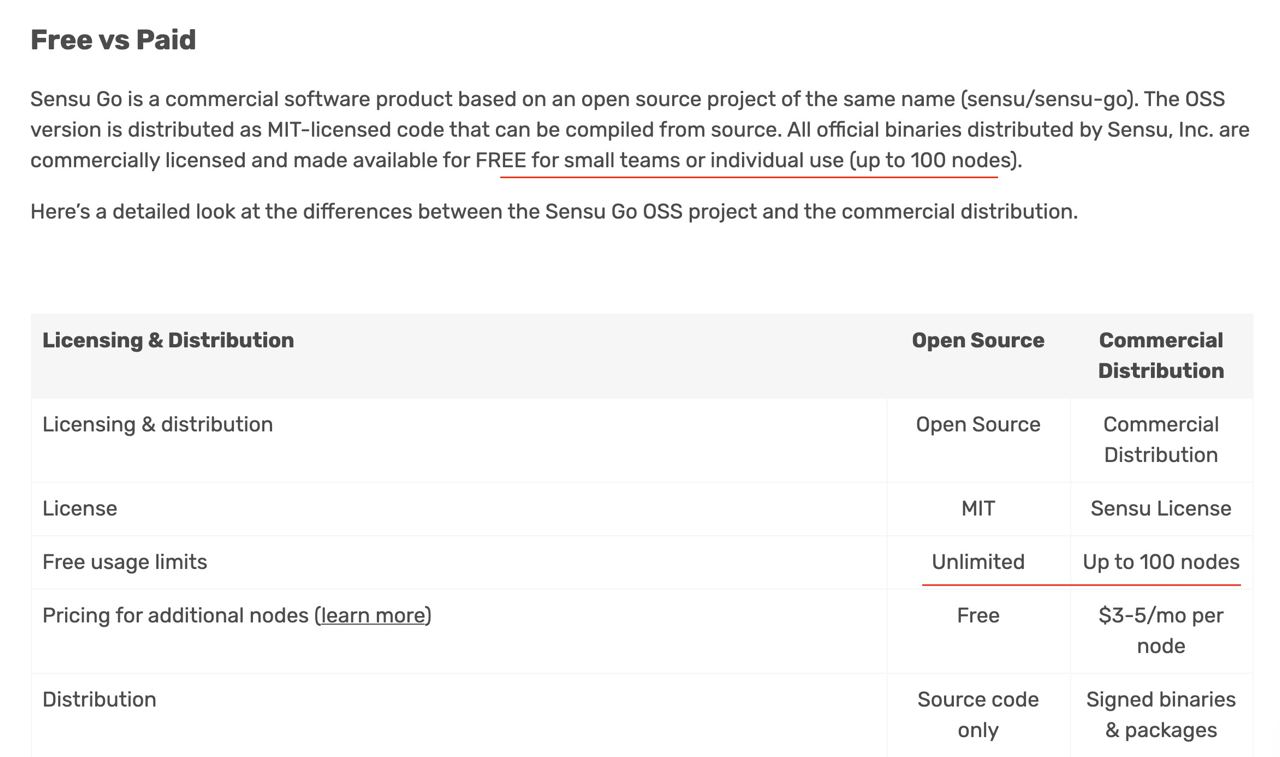Click the 'License' row label
Viewport: 1280px width, 757px height.
(x=80, y=508)
